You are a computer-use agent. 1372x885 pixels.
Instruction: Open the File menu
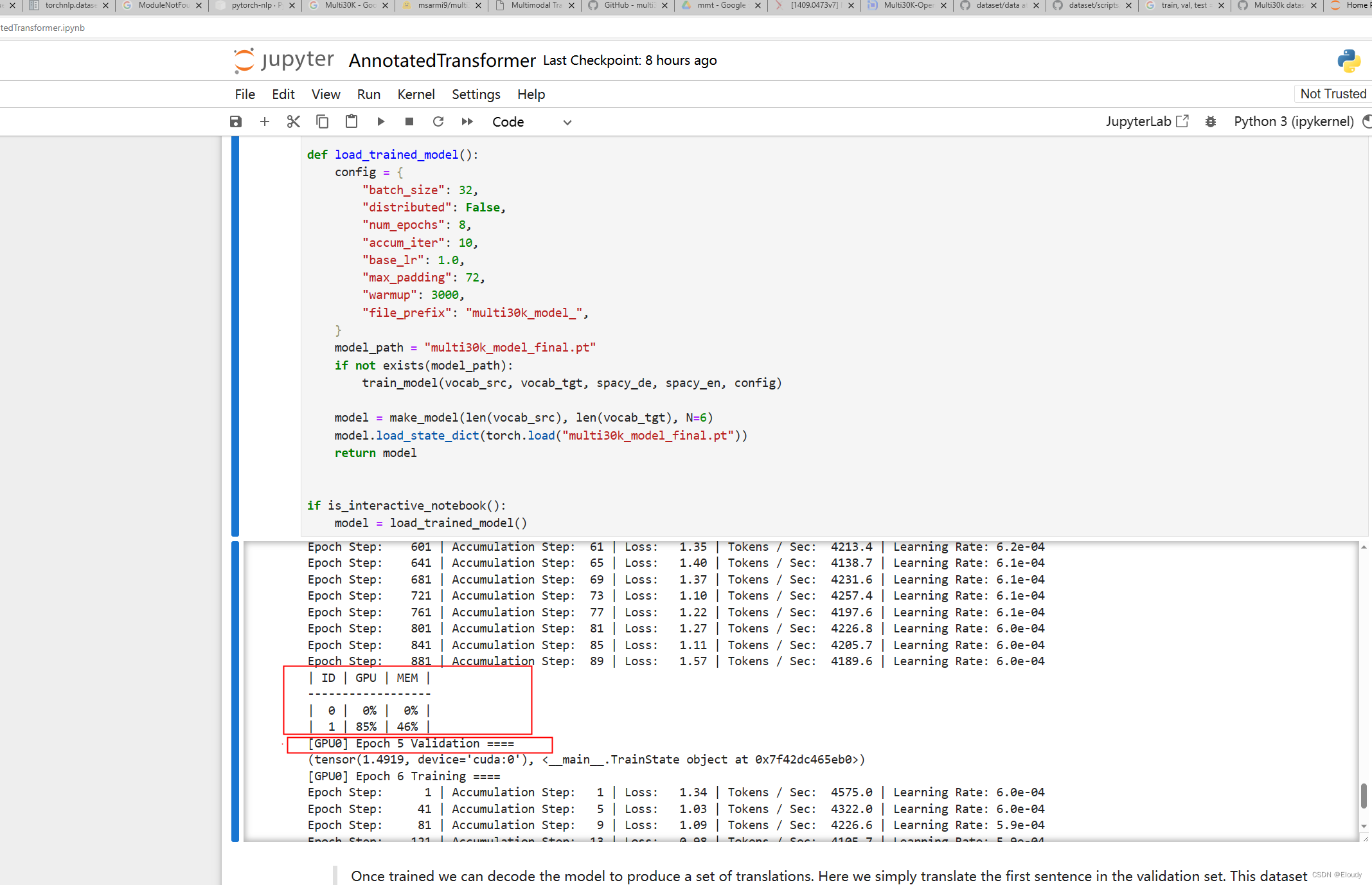(x=245, y=94)
